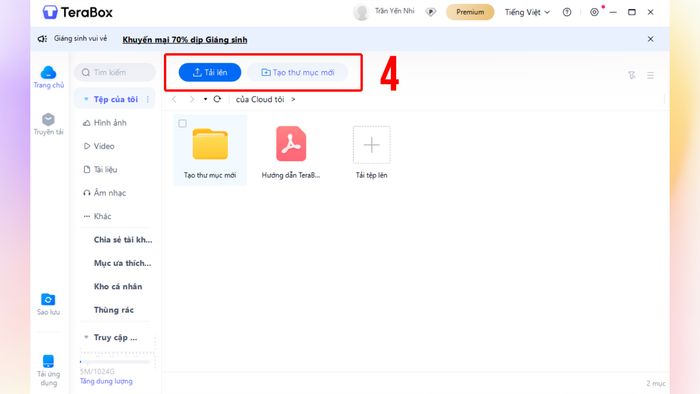Screen dimensions: 700x394
Task: Refresh the file list
Action: point(217,99)
